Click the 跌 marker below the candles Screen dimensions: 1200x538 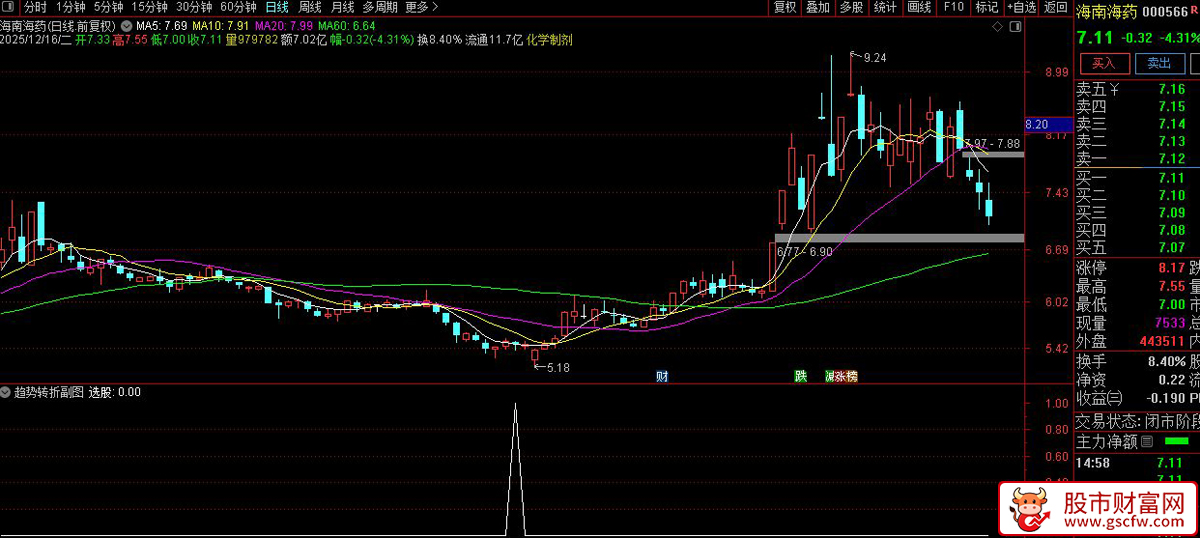800,376
